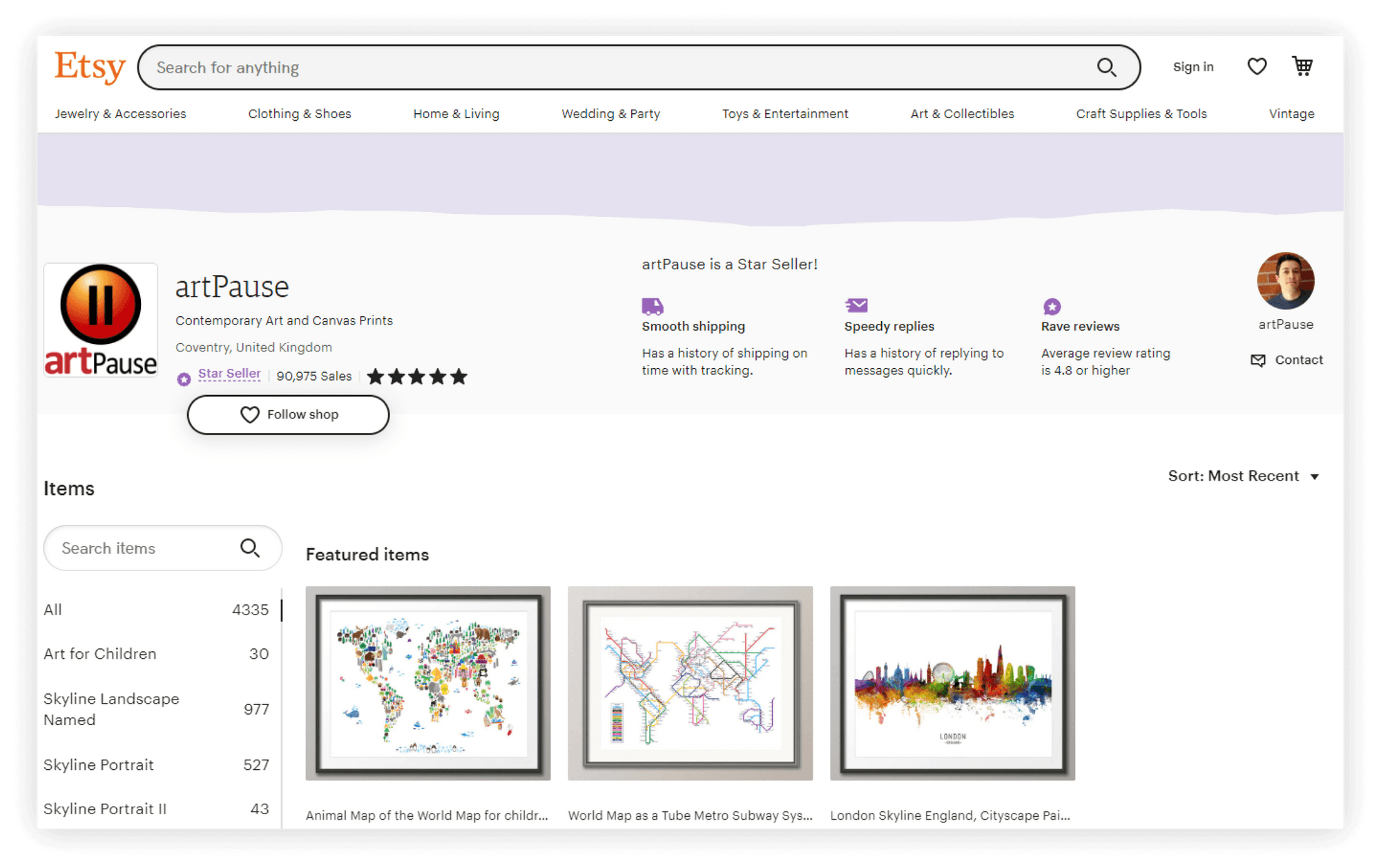Open favorites heart icon in header
1381x868 pixels.
(x=1257, y=66)
